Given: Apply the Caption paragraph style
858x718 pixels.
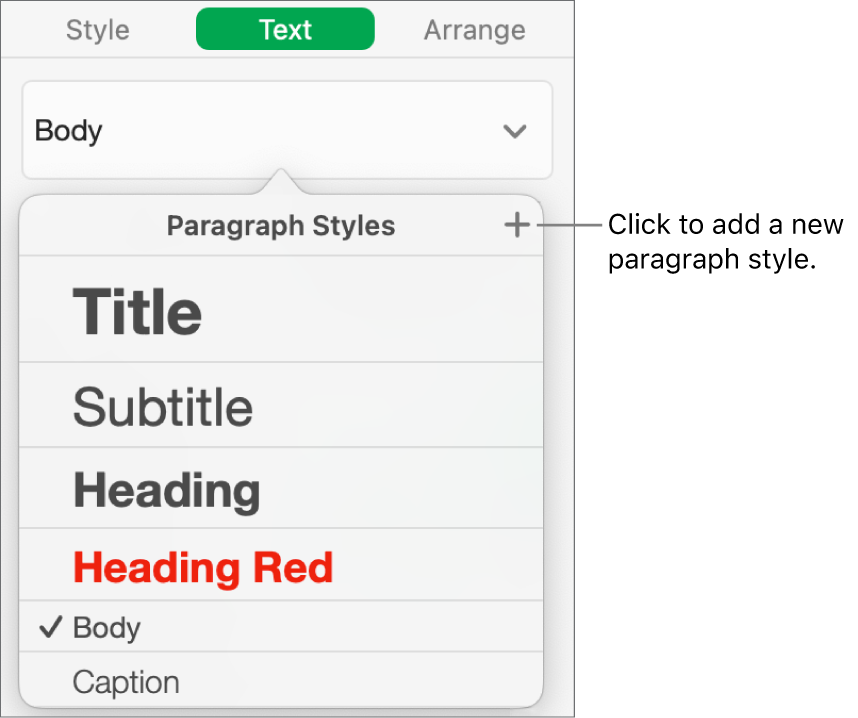Looking at the screenshot, I should tap(126, 683).
